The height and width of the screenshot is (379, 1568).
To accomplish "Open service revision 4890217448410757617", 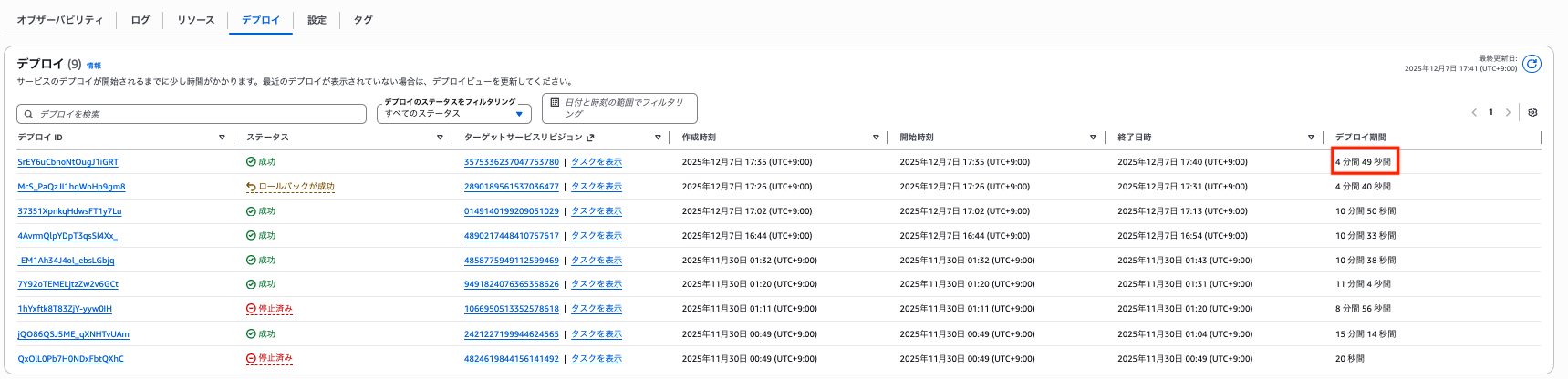I will pos(512,236).
